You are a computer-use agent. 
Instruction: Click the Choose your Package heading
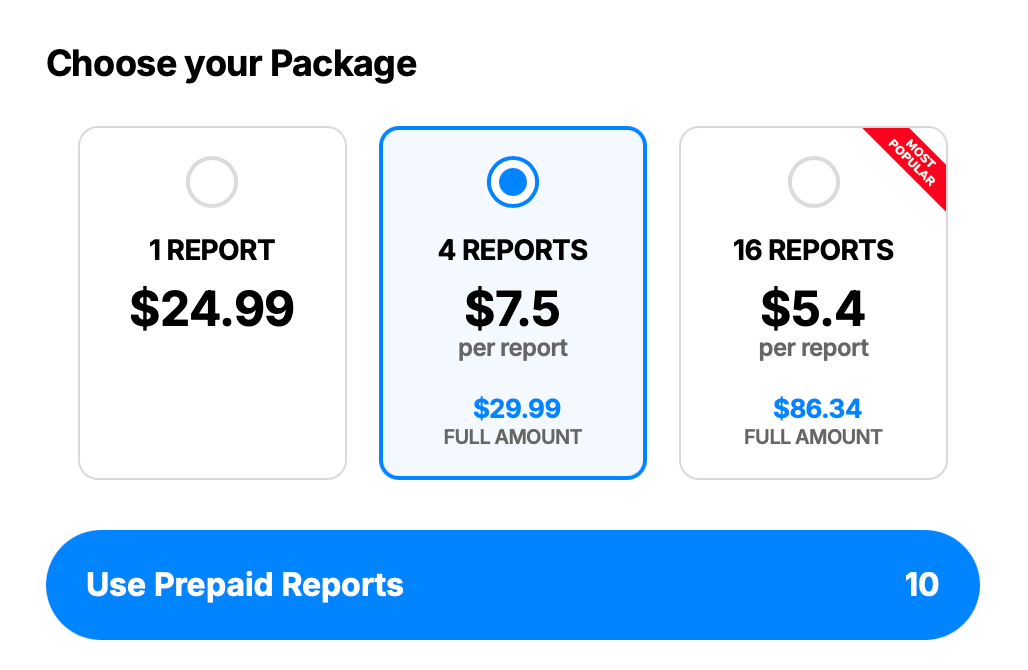tap(232, 64)
